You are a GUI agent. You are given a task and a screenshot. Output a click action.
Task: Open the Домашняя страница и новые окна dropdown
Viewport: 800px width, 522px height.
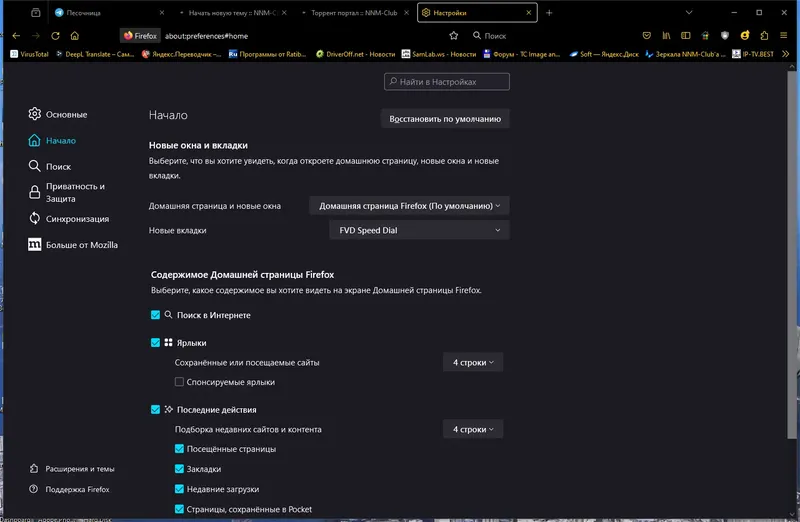409,205
